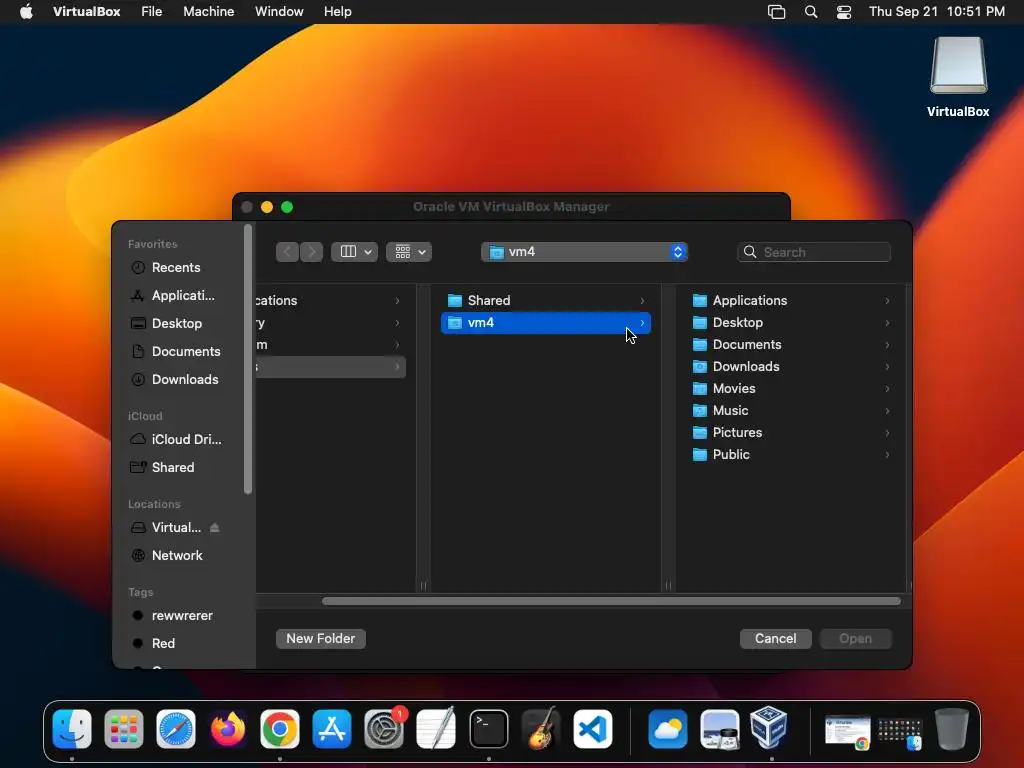Open the Window menu
Image resolution: width=1024 pixels, height=768 pixels.
click(279, 12)
